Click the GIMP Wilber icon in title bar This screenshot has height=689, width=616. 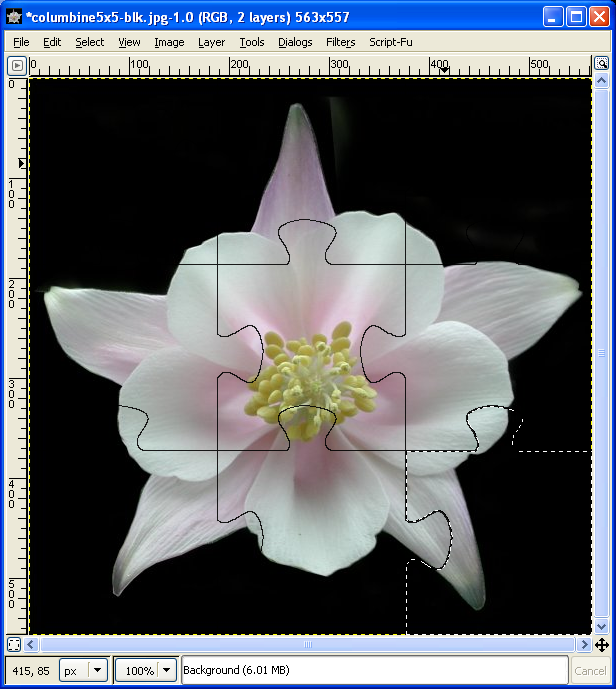pos(14,17)
